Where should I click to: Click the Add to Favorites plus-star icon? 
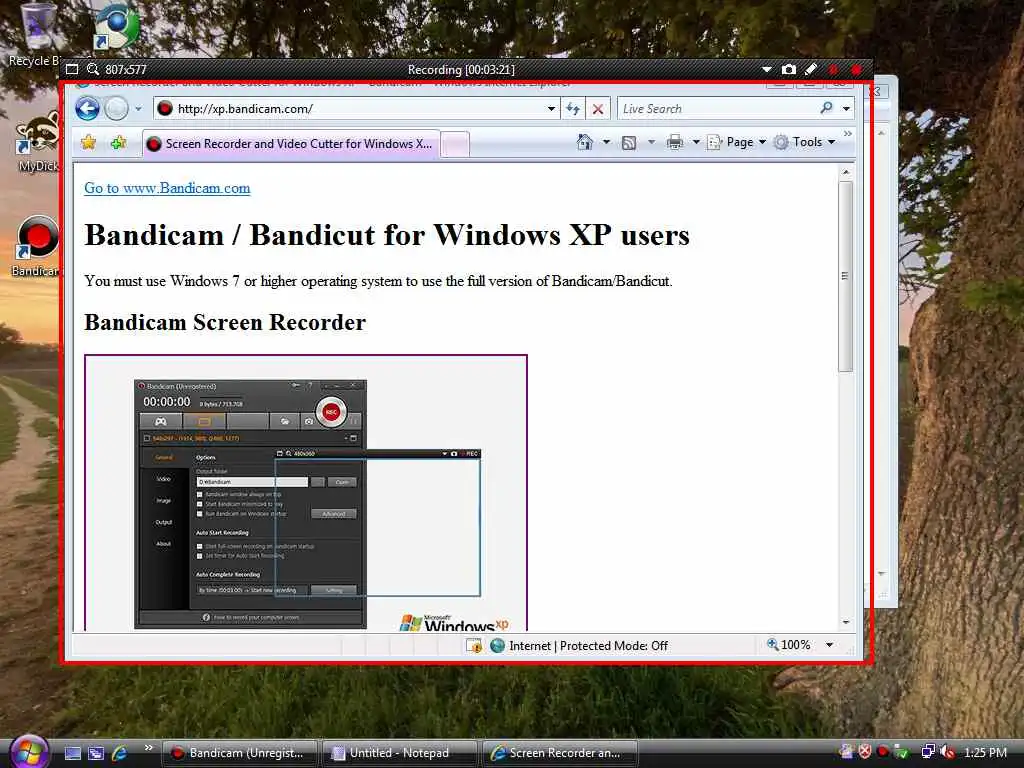click(118, 142)
